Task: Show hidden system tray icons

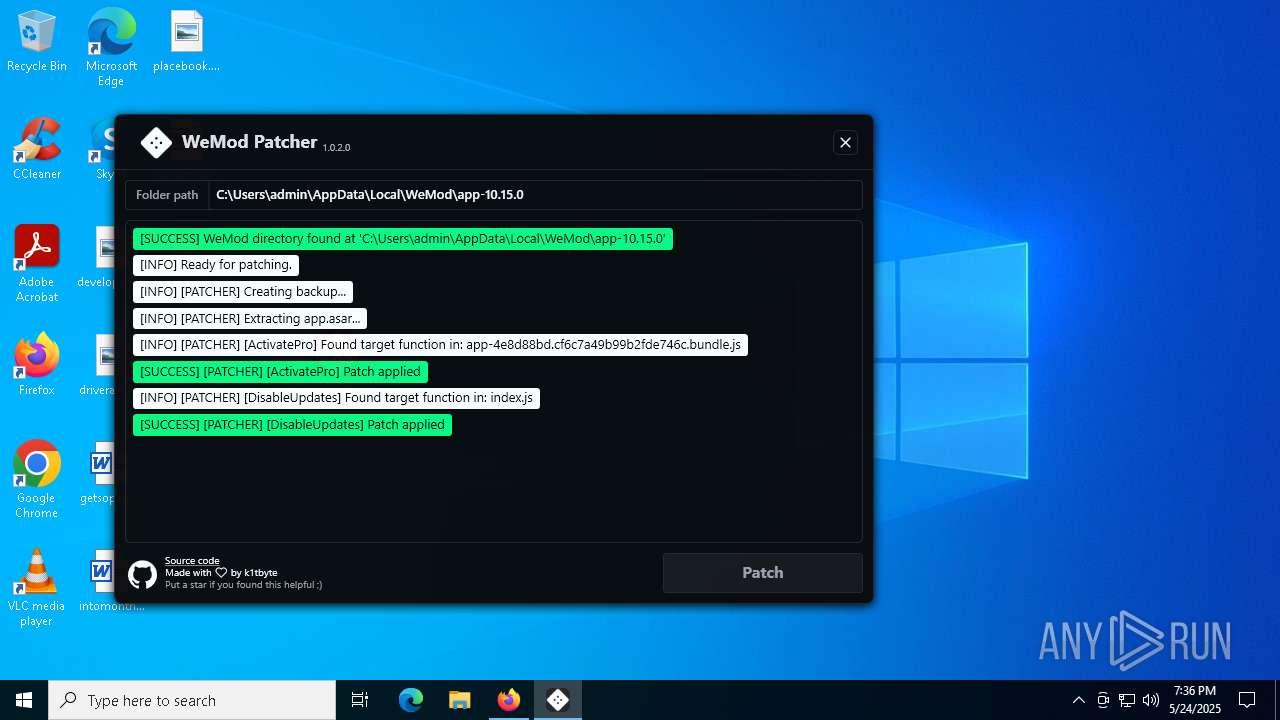Action: coord(1078,700)
